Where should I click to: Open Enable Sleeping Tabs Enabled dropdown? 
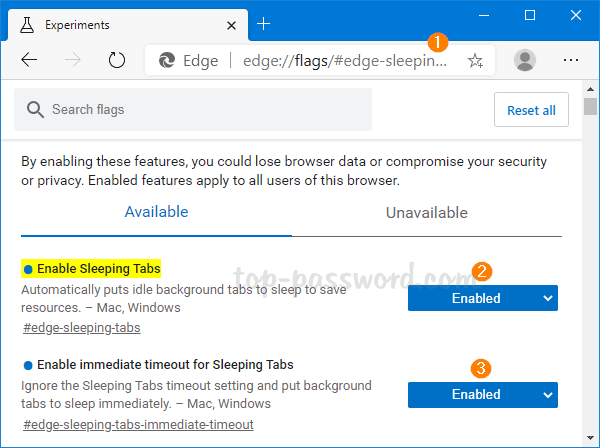pos(482,298)
